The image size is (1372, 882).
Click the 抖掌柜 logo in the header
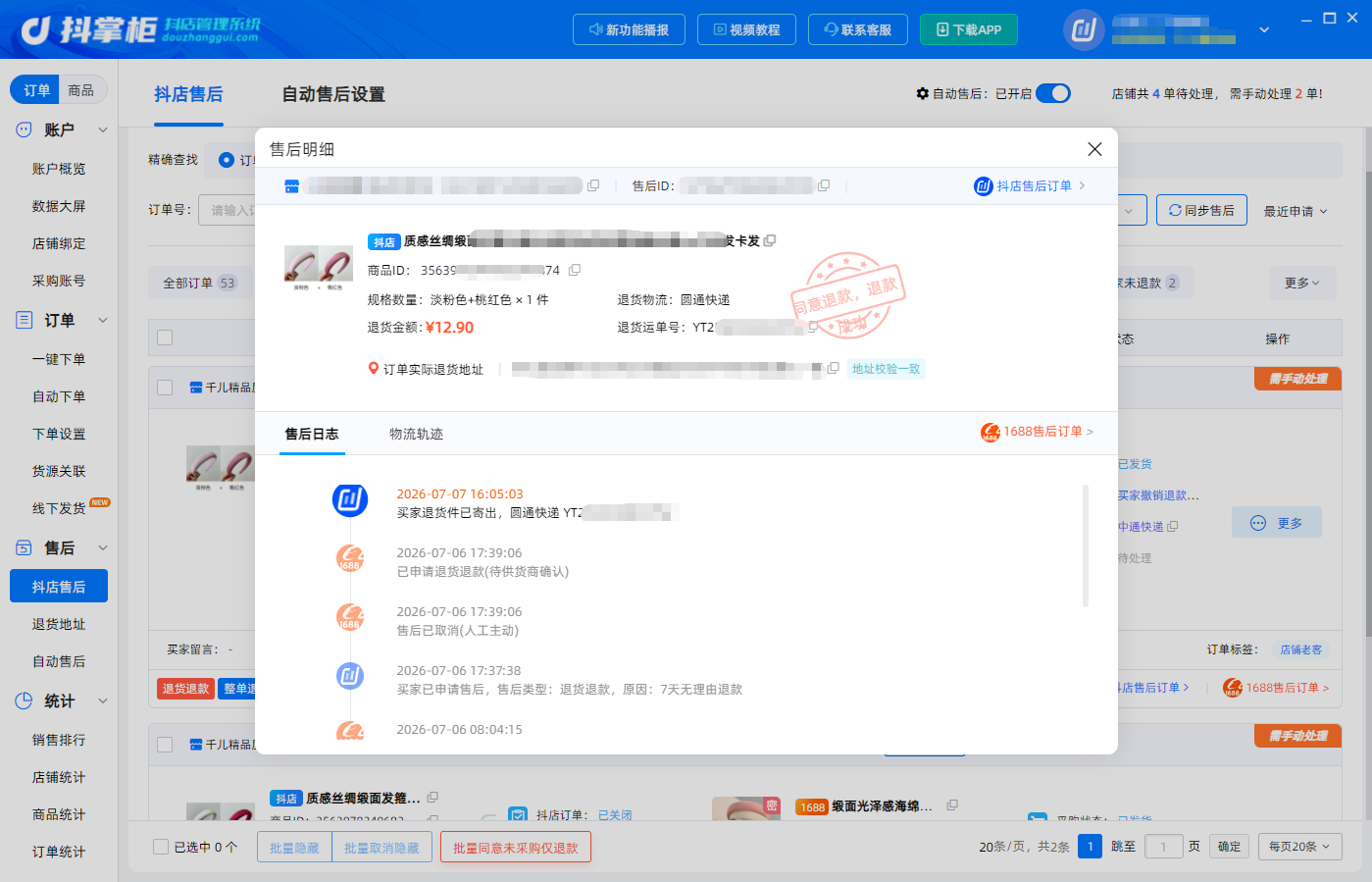tap(140, 29)
